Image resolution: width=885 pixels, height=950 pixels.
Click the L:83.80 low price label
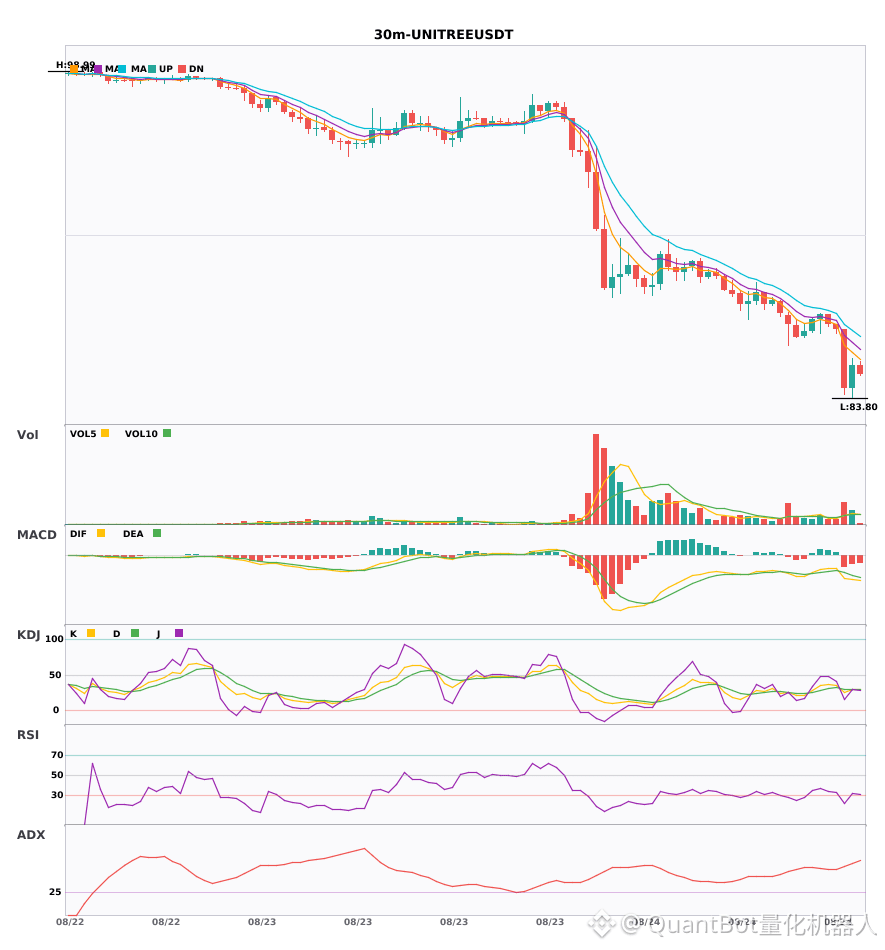pos(858,407)
